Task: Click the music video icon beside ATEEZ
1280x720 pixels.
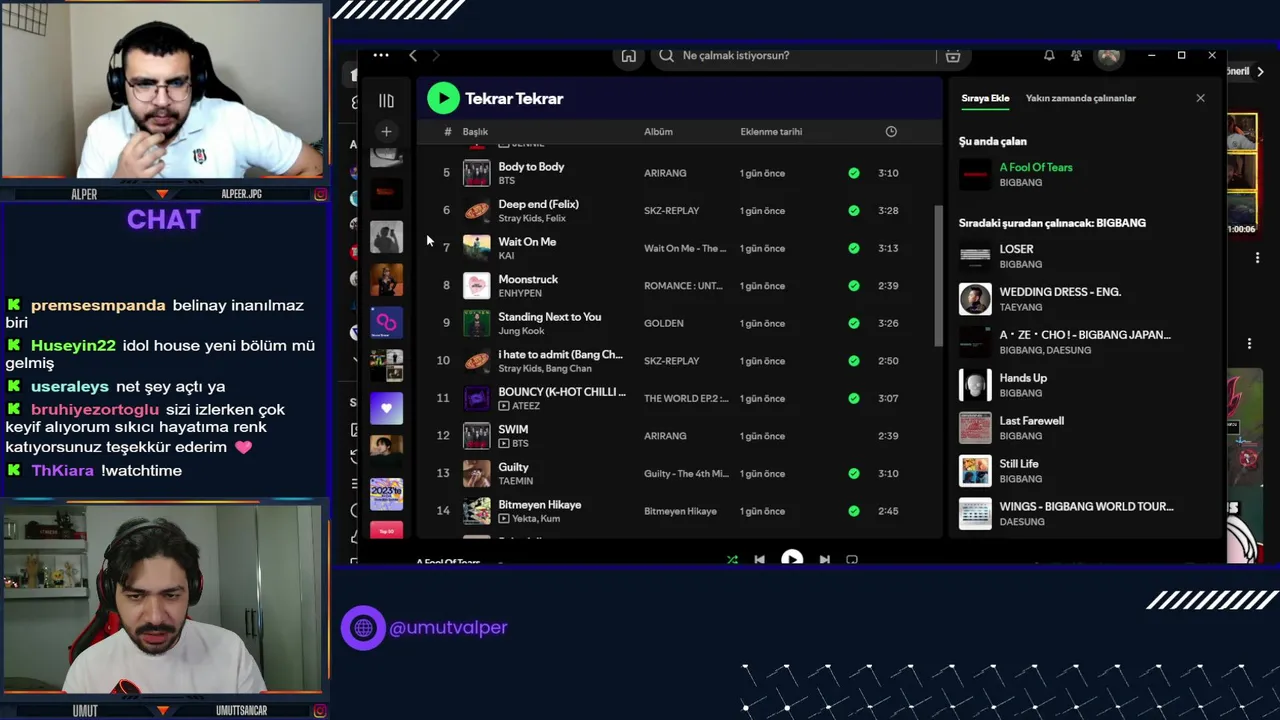Action: pos(504,406)
